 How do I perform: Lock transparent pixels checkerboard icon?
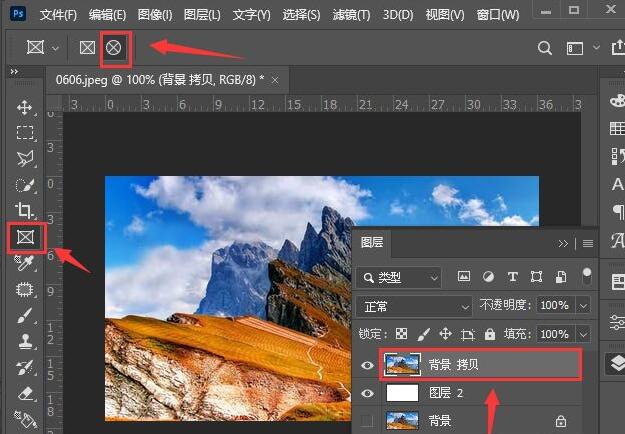[401, 334]
